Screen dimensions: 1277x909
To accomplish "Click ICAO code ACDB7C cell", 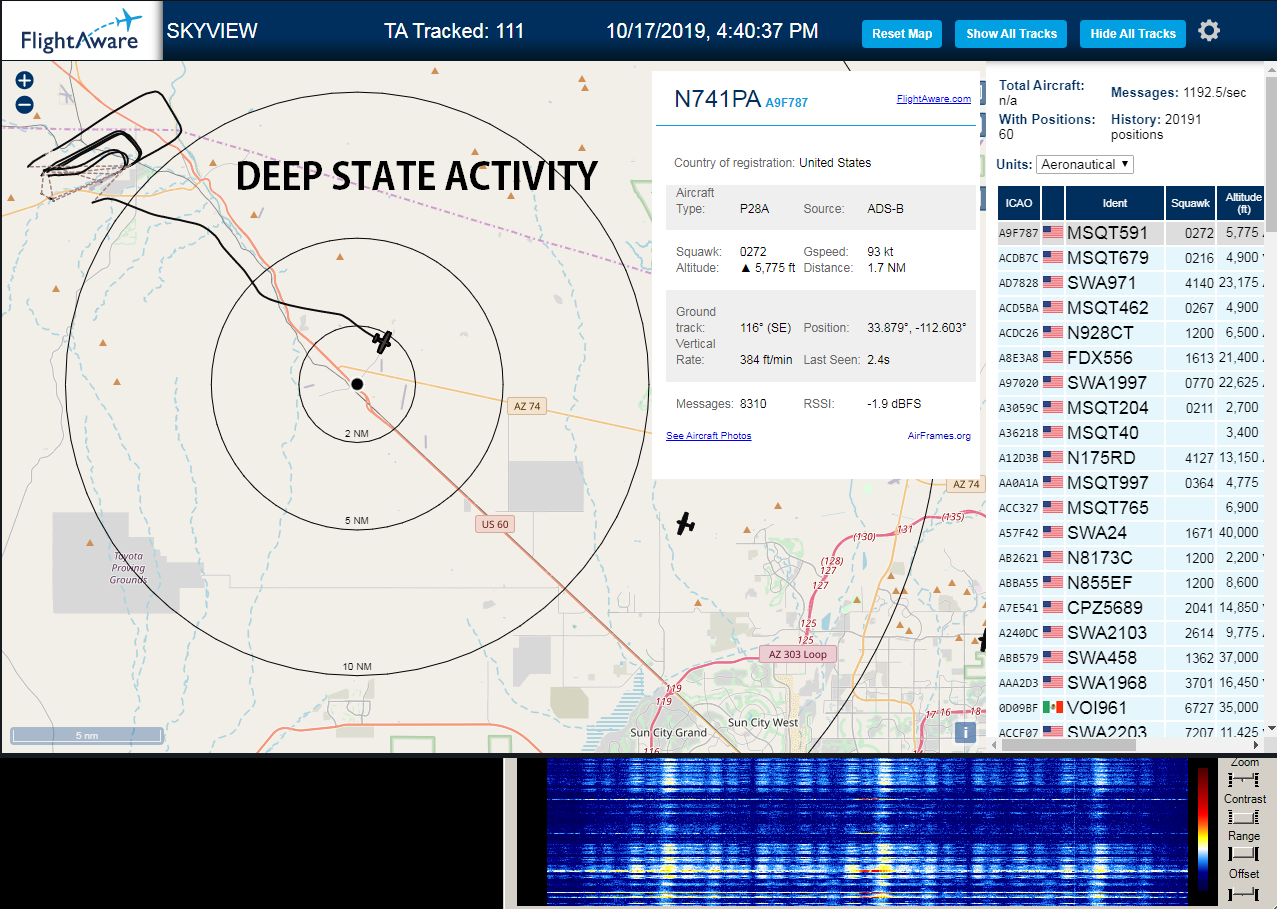I will click(1018, 258).
